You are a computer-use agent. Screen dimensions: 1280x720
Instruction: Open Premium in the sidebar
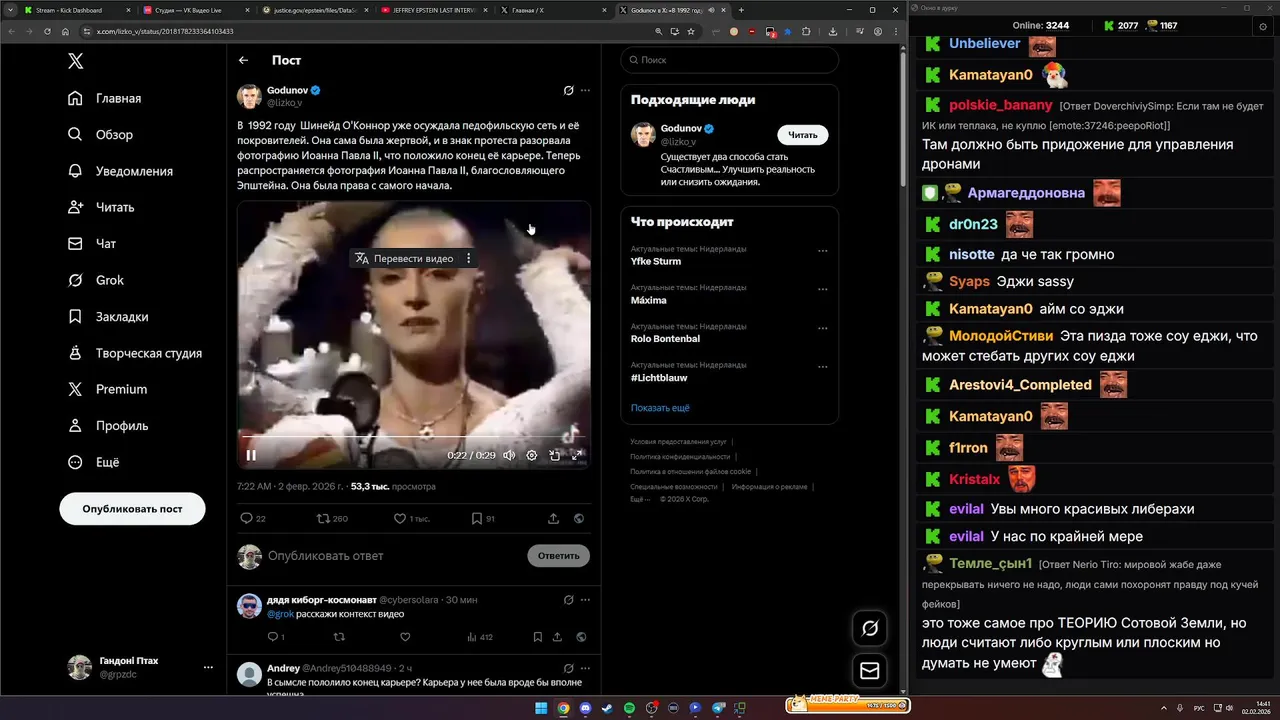click(x=108, y=389)
